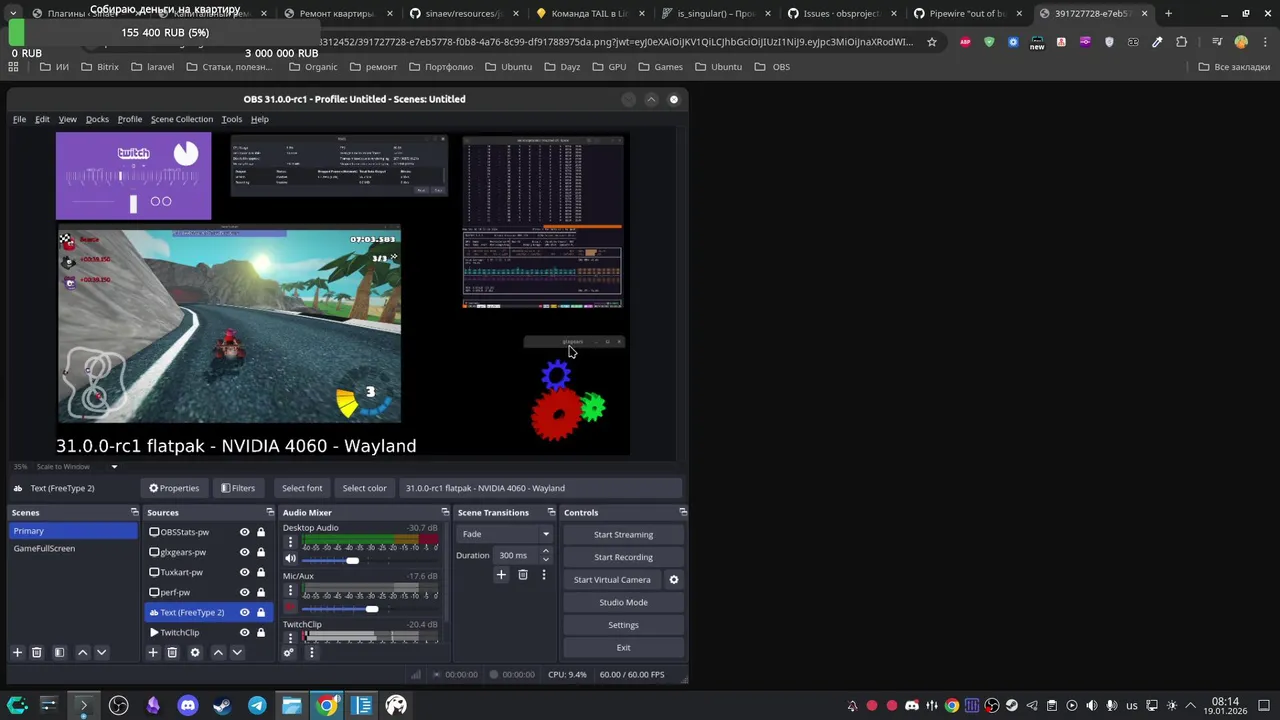Open Telegram from the taskbar
The width and height of the screenshot is (1280, 720).
pos(257,705)
